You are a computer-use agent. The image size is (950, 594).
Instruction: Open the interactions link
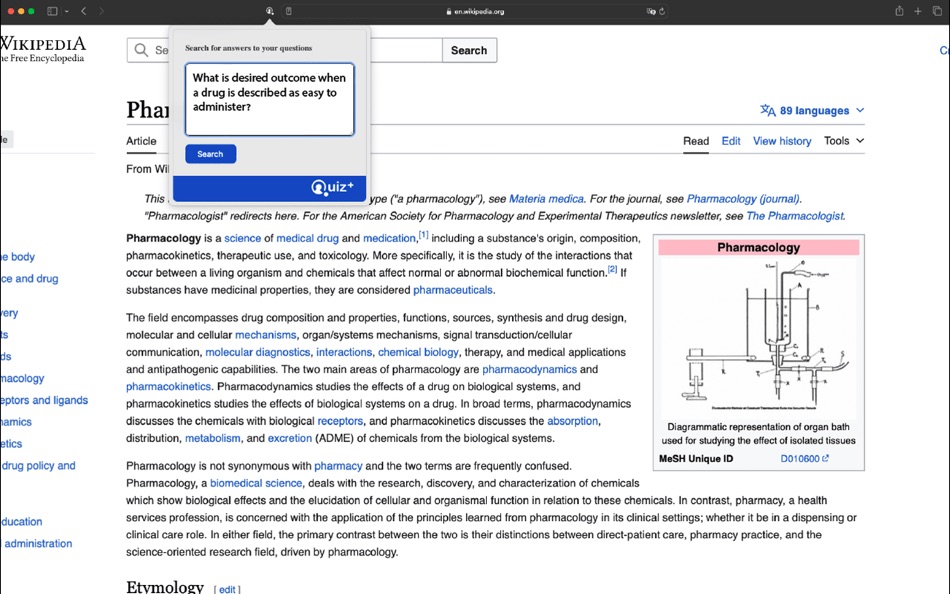pos(344,352)
